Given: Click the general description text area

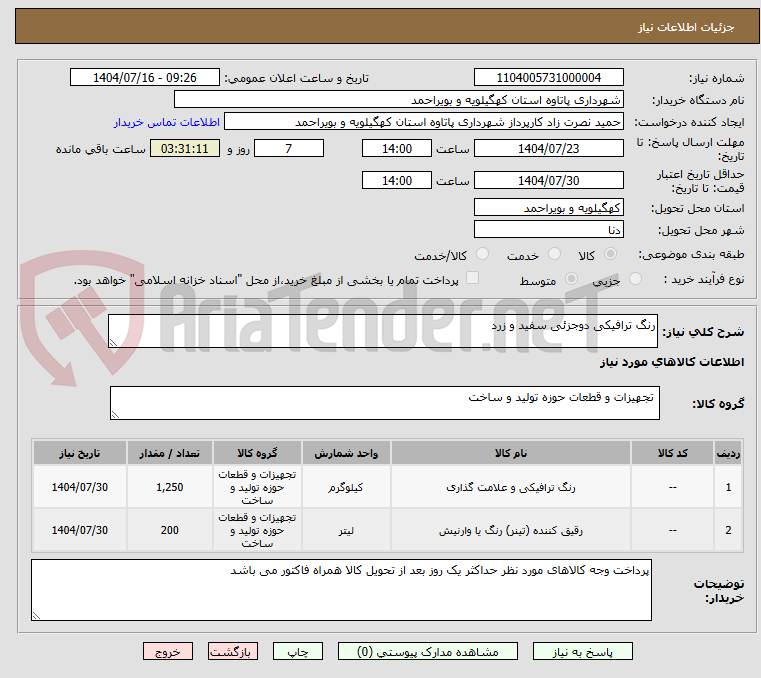Looking at the screenshot, I should [x=383, y=331].
